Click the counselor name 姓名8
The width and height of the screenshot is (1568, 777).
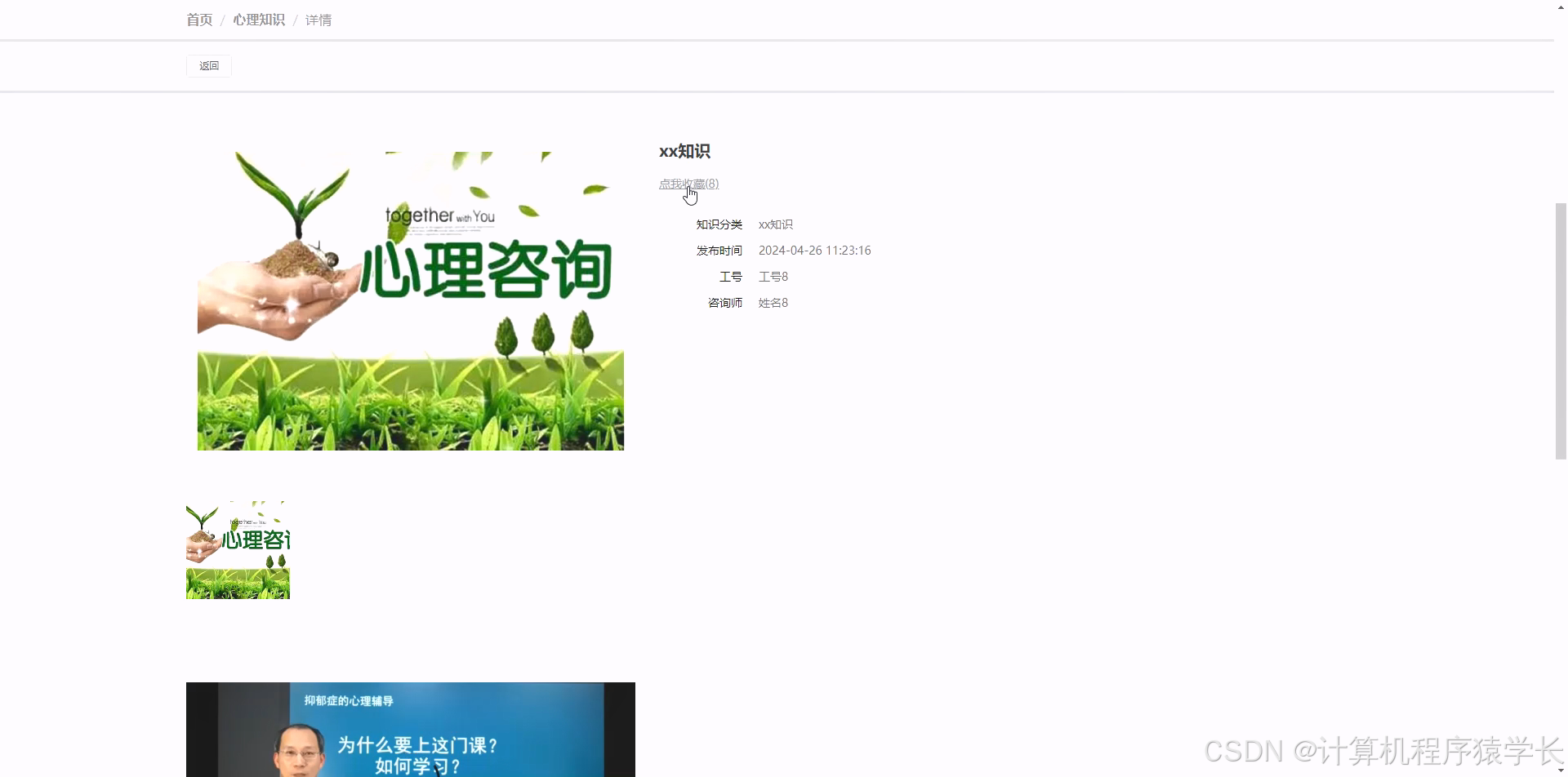[x=773, y=302]
